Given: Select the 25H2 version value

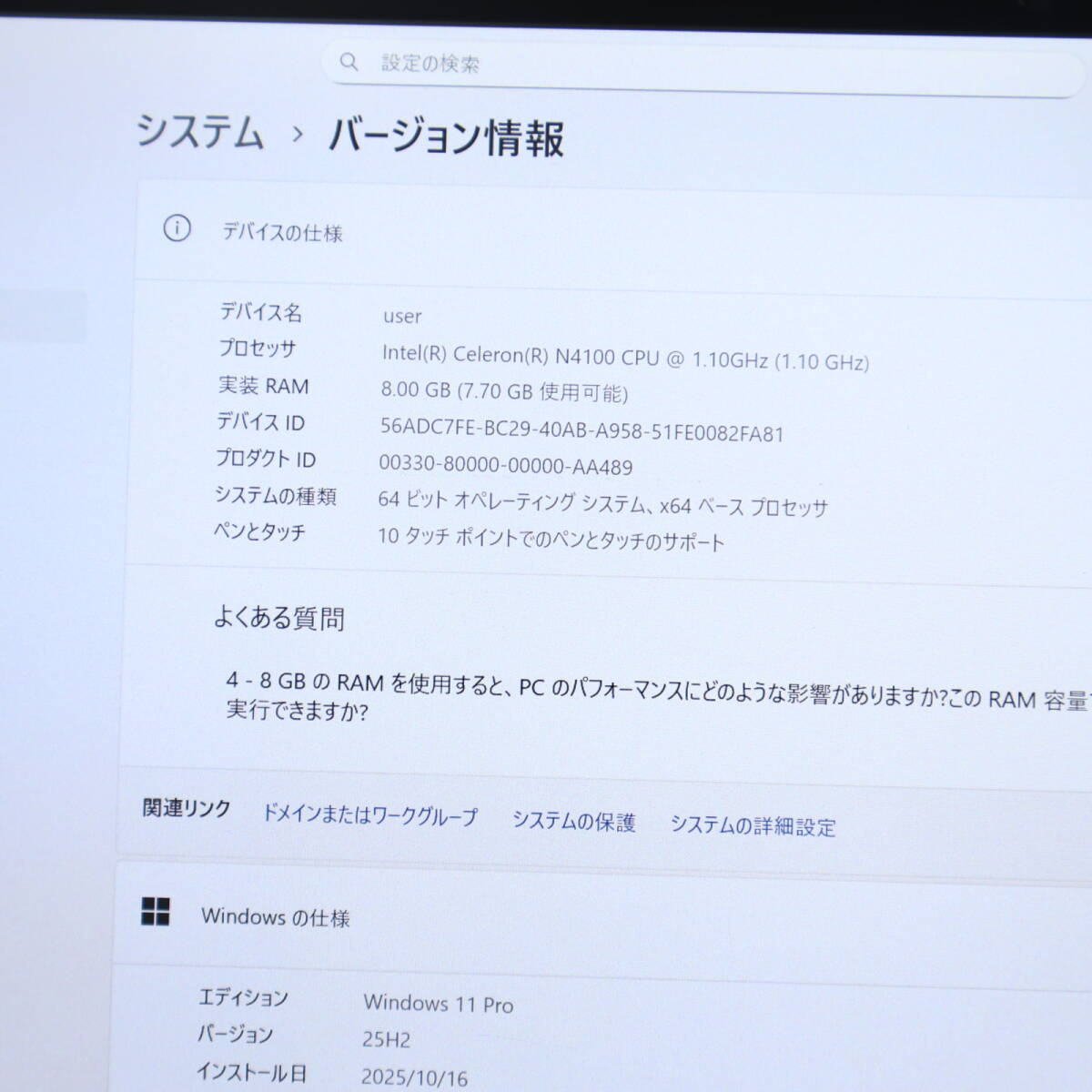Looking at the screenshot, I should [386, 1039].
